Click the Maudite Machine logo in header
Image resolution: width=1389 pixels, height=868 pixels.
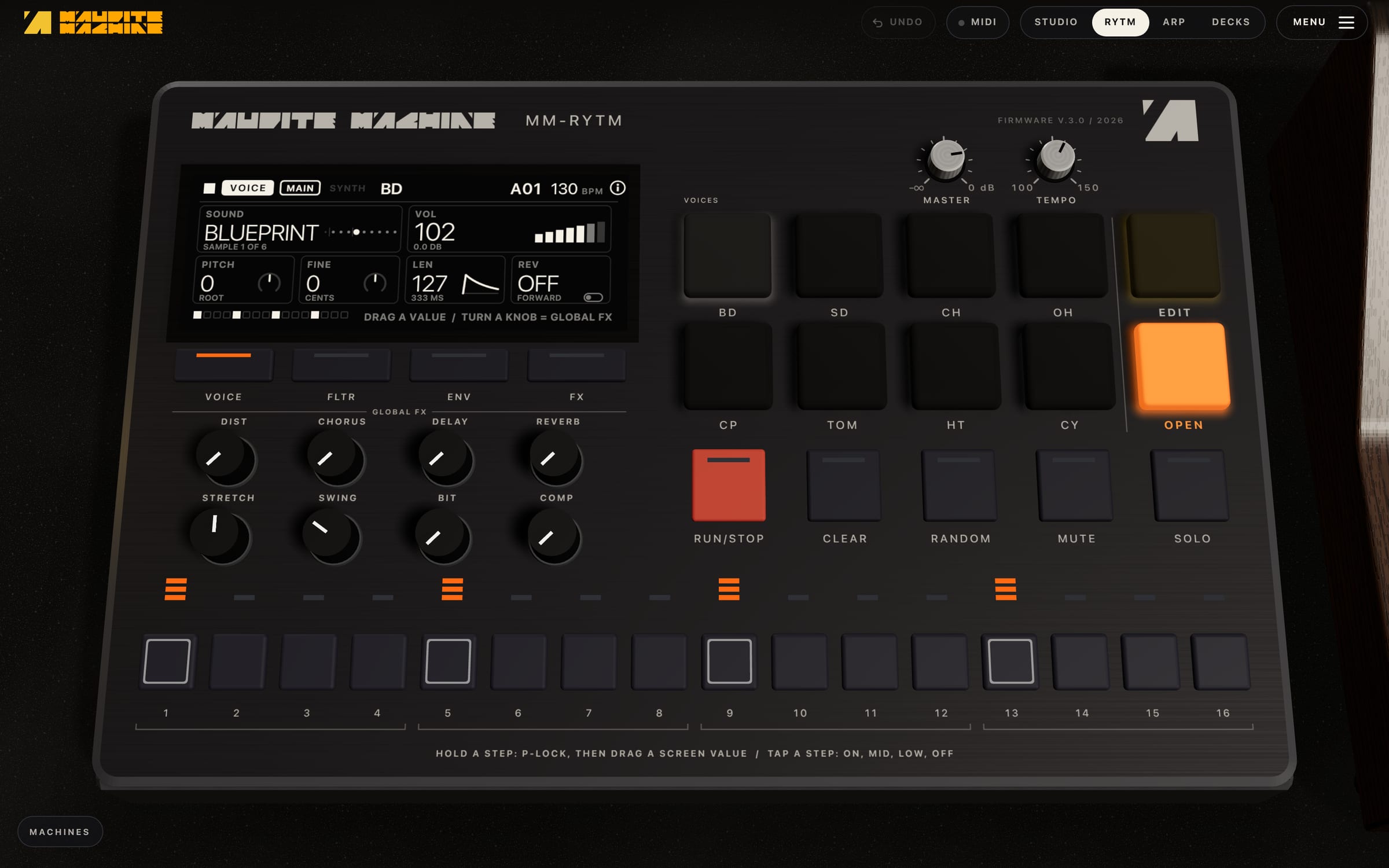click(93, 23)
